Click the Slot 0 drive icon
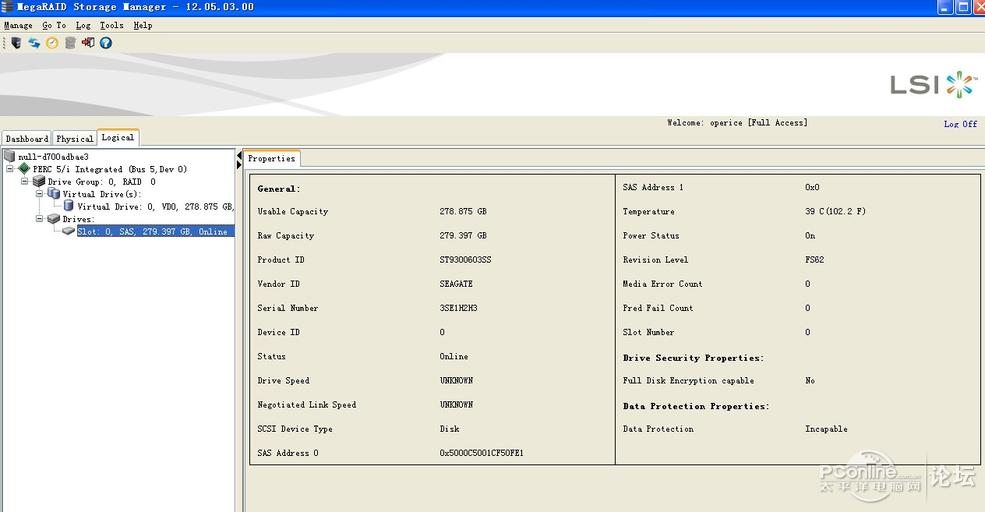The height and width of the screenshot is (512, 985). coord(68,231)
